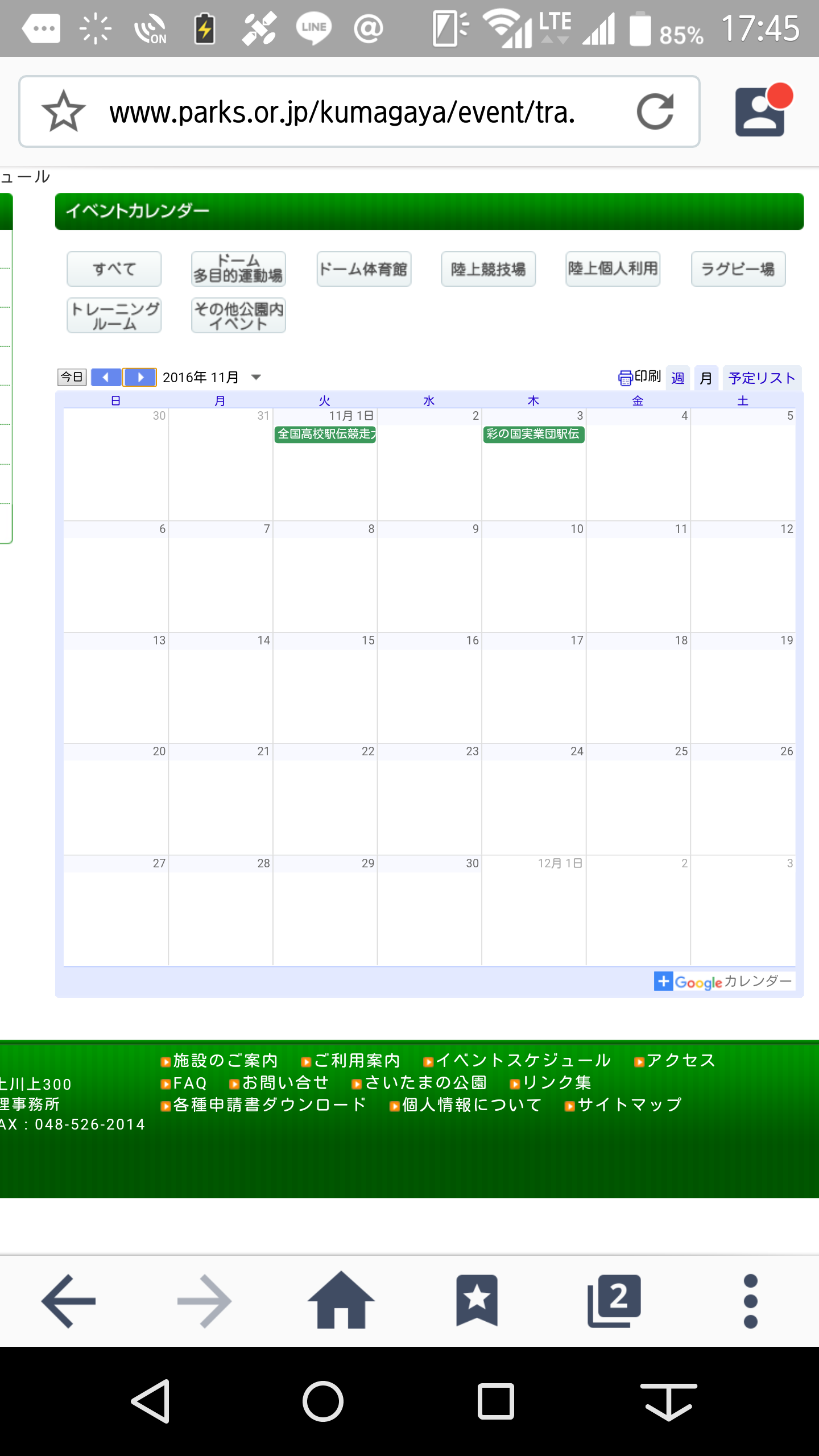Go to browser home page
819x1456 pixels.
click(x=341, y=1300)
